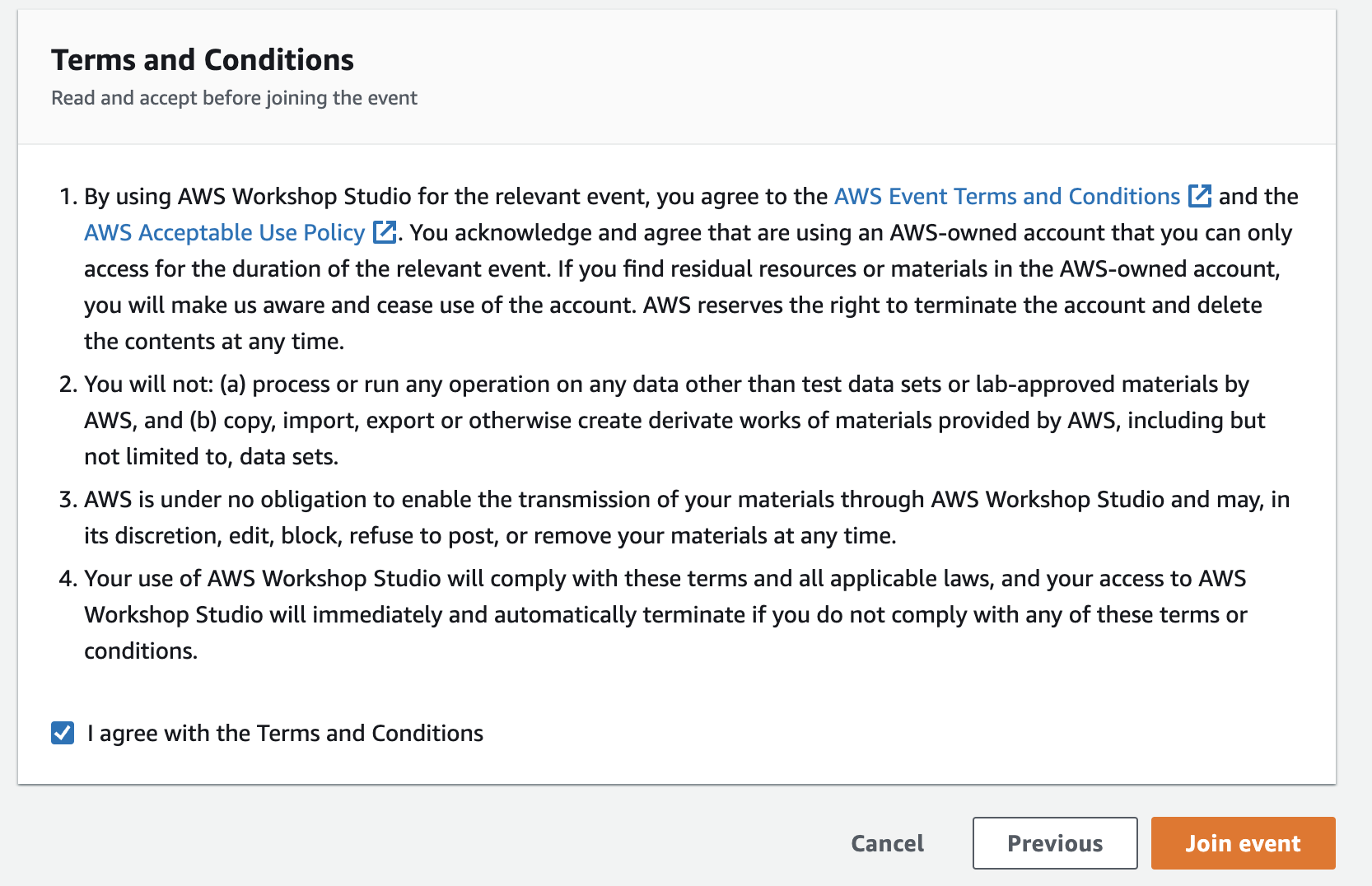The image size is (1372, 886).
Task: Click 'Read and accept before joining the event' subtitle
Action: [234, 98]
